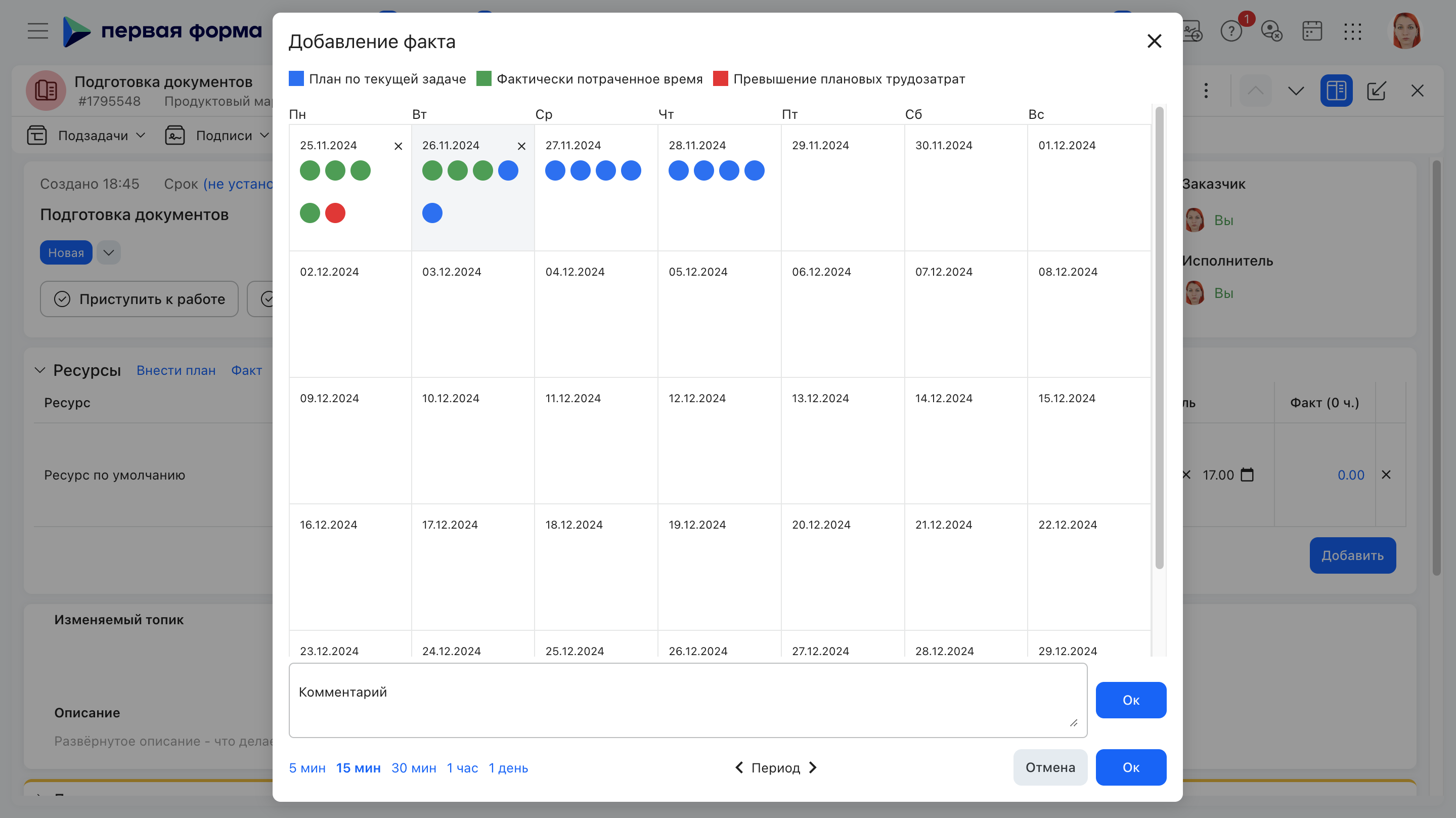This screenshot has width=1456, height=818.
Task: Select the 1 час interval
Action: (x=462, y=768)
